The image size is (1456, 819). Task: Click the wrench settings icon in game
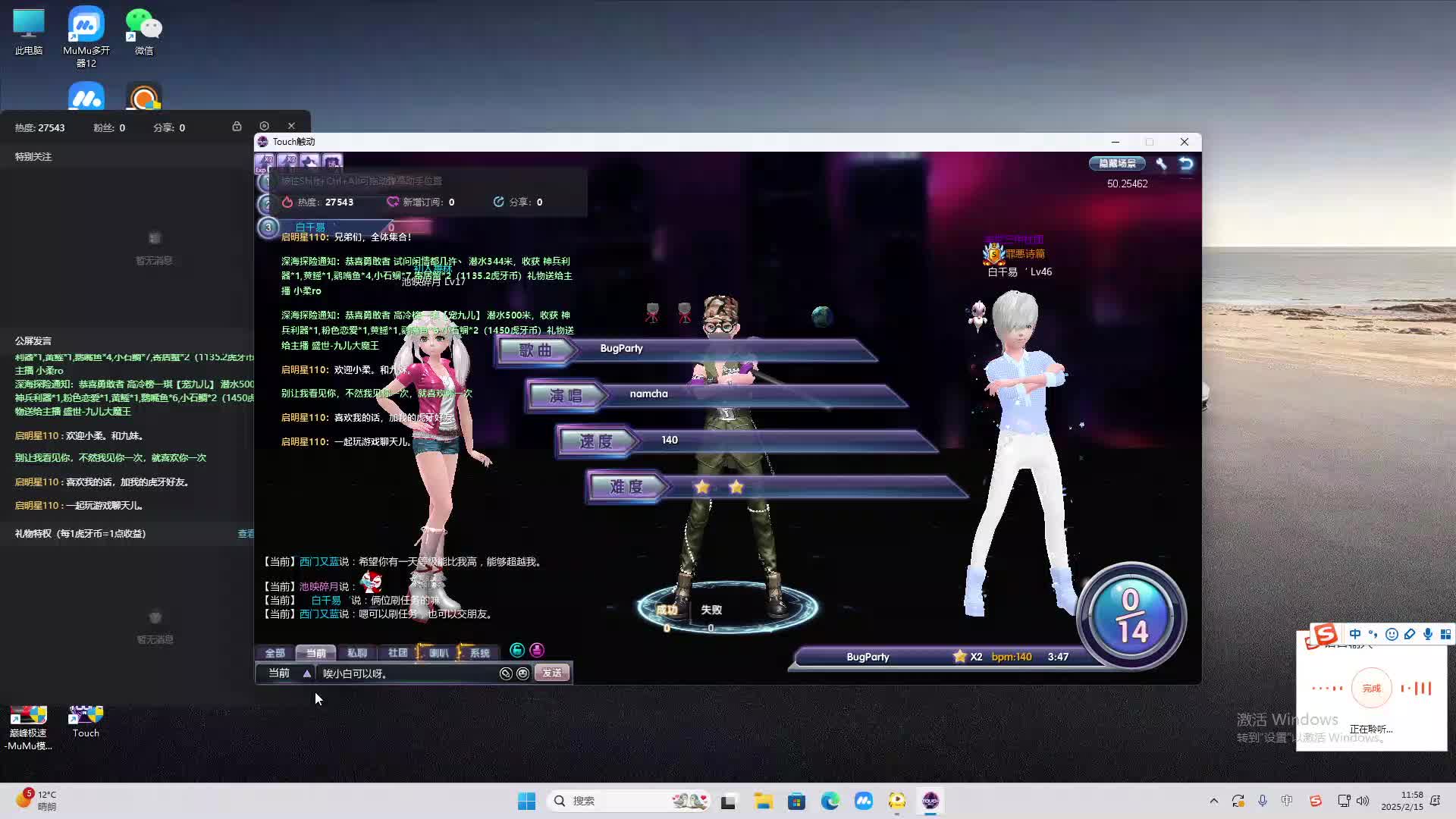(1161, 164)
